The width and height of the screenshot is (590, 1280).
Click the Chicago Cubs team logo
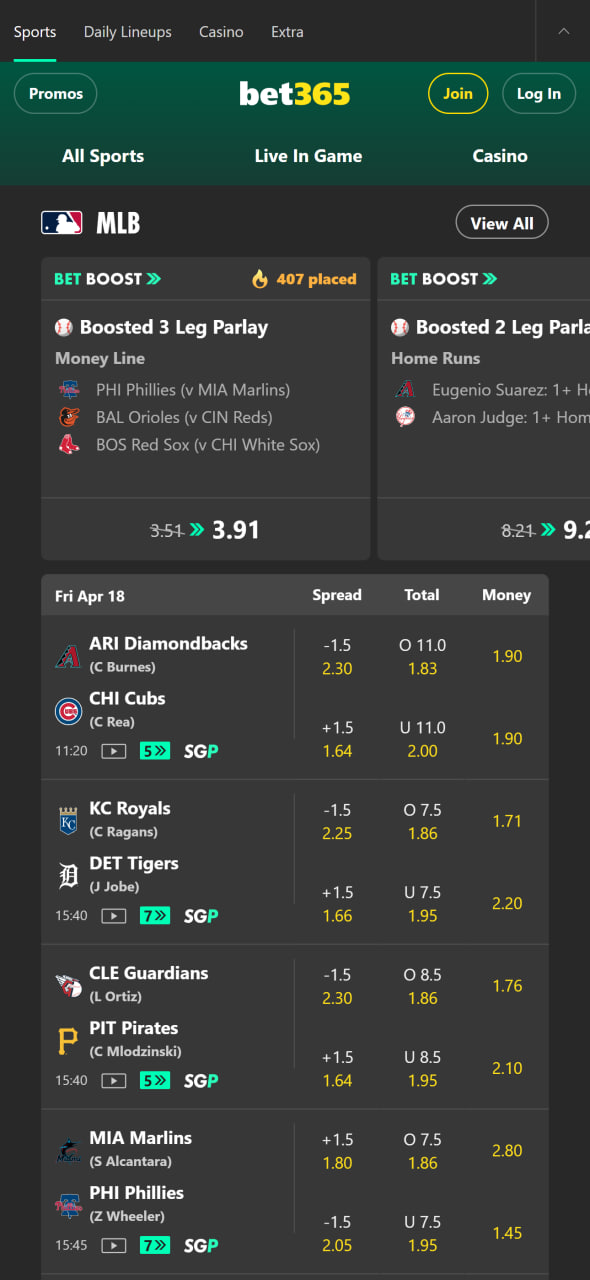(x=68, y=711)
